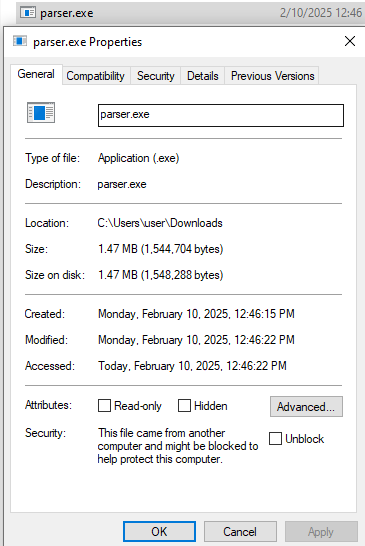The height and width of the screenshot is (546, 365).
Task: Click the large application icon beside the filename
Action: point(41,112)
